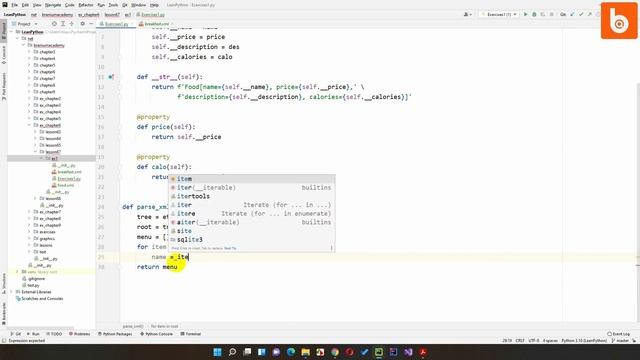Screen dimensions: 640x360
Task: Open the Tools menu
Action: [113, 5]
